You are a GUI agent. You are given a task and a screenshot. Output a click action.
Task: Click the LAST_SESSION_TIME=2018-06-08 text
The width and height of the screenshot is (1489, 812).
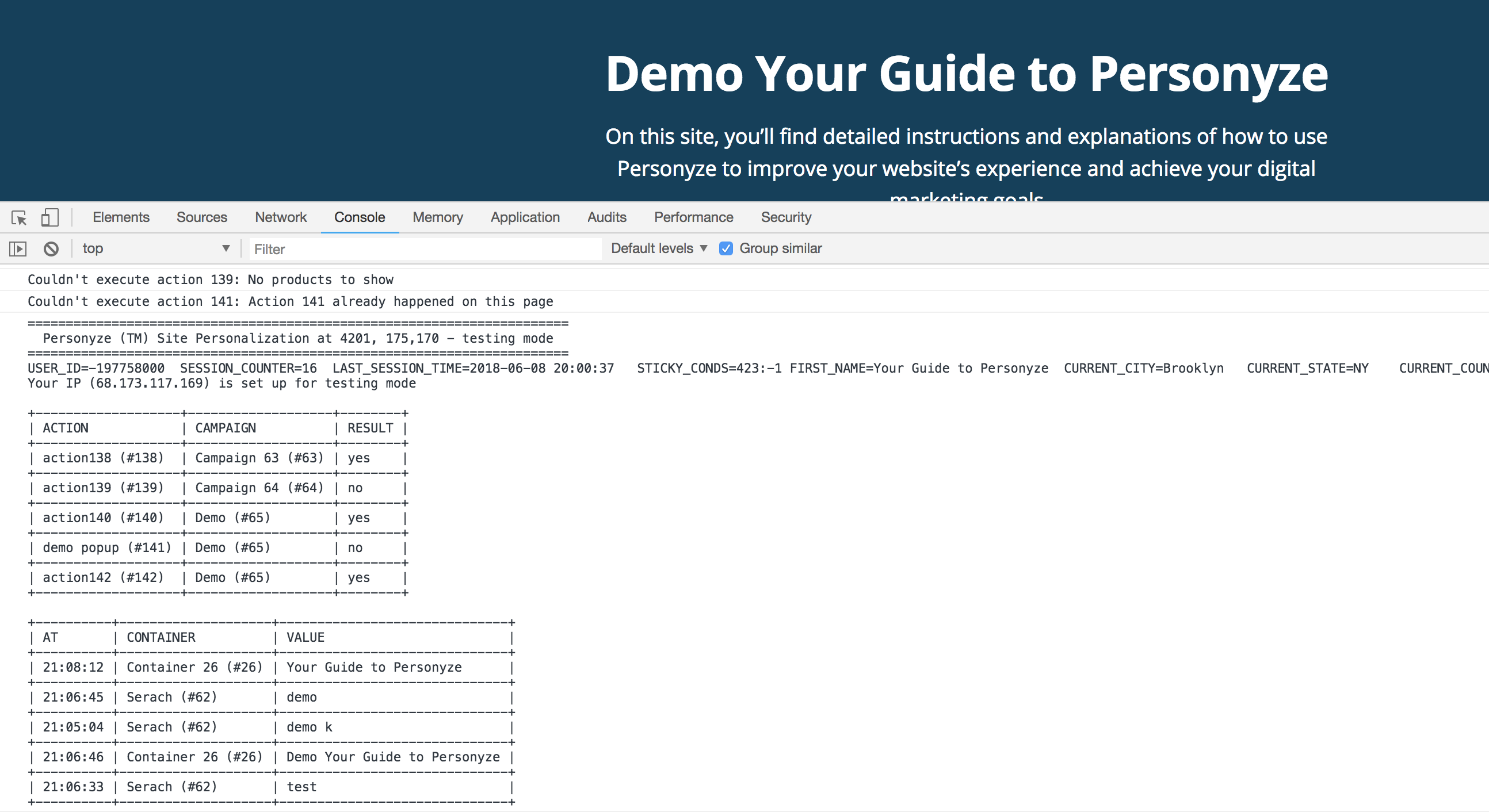pyautogui.click(x=473, y=369)
